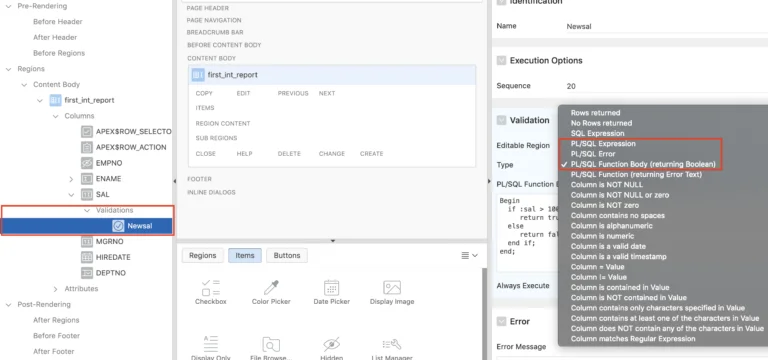Collapse the Validations node under SAL

(87, 210)
